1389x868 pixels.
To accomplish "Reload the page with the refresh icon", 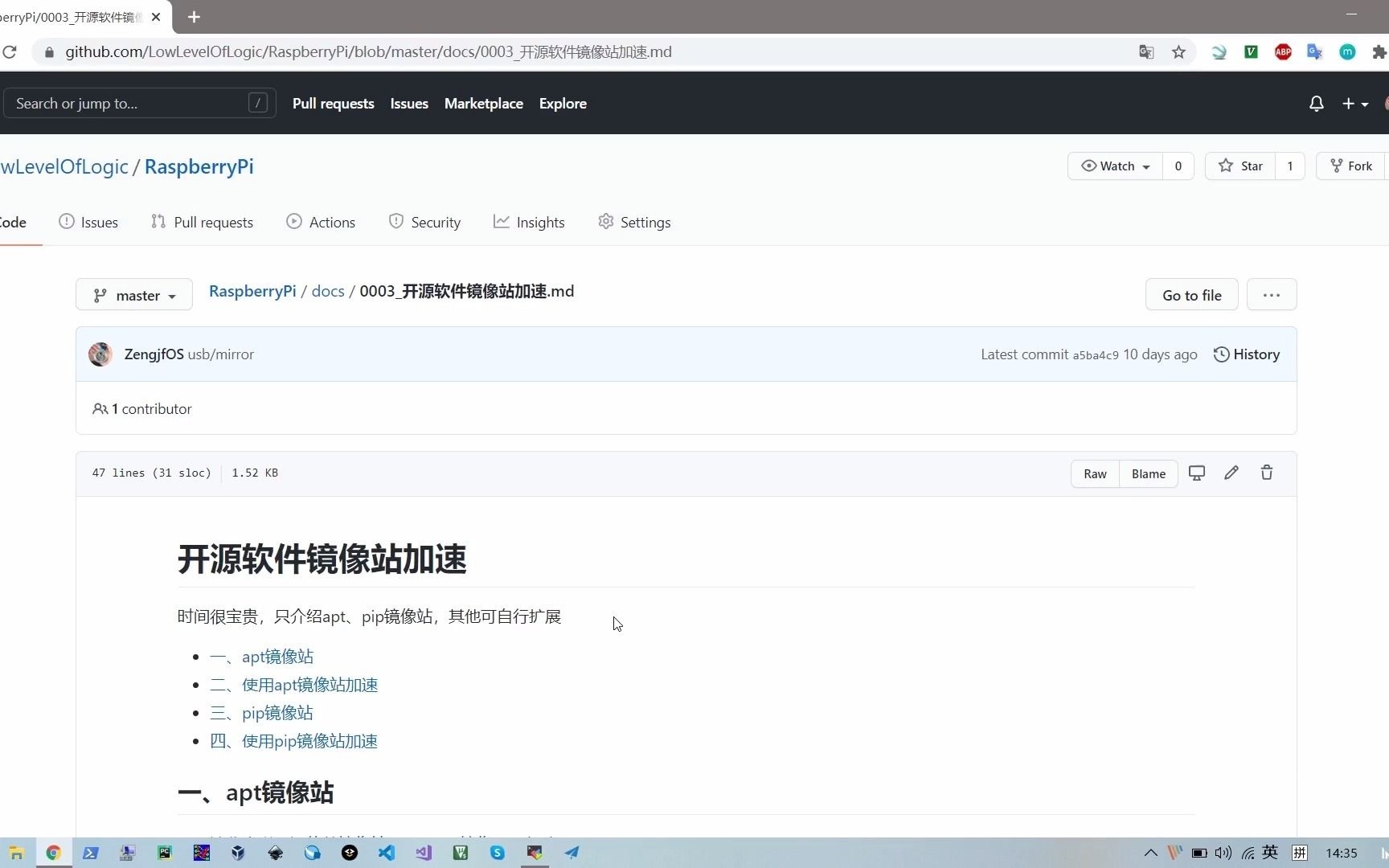I will point(10,52).
